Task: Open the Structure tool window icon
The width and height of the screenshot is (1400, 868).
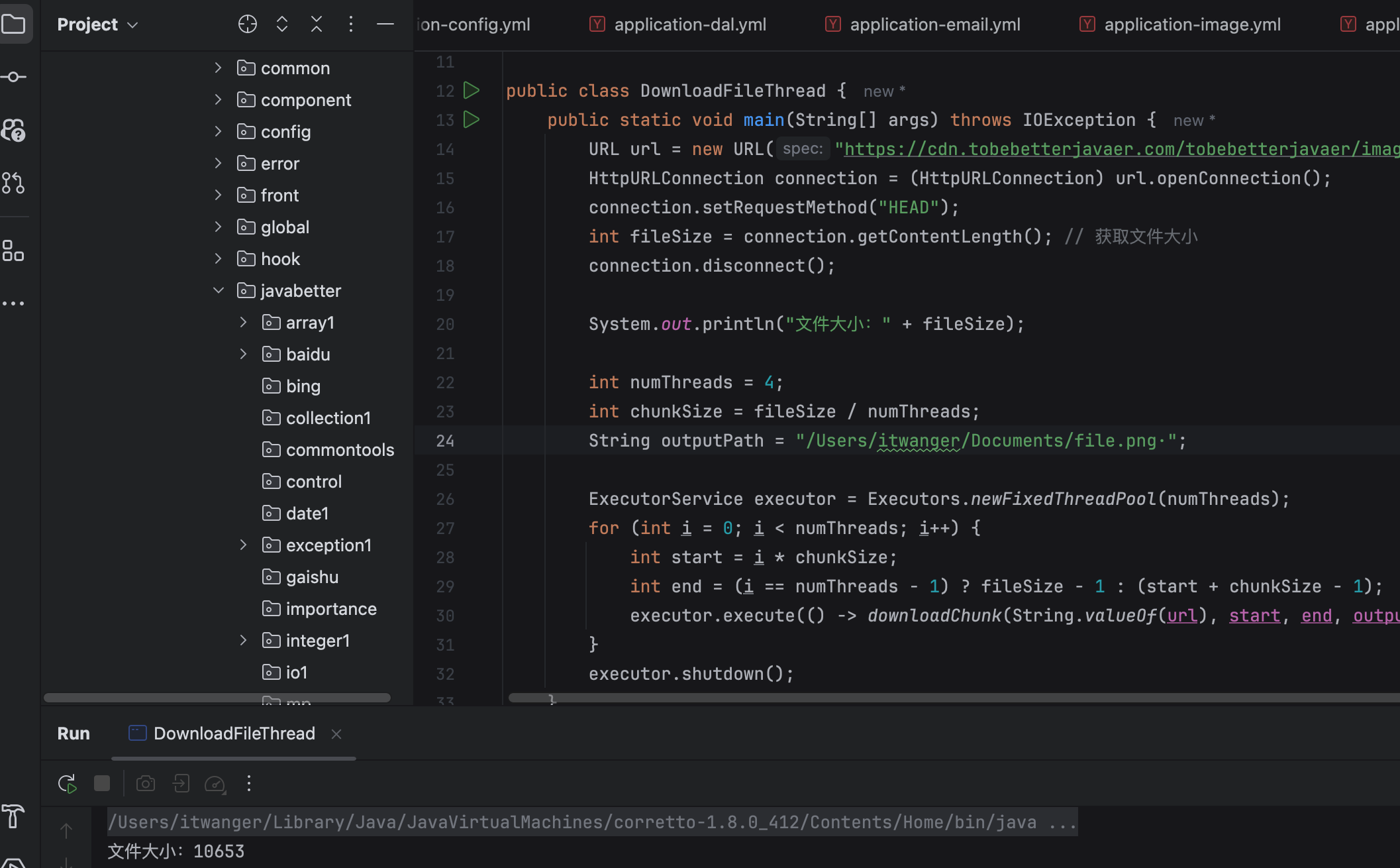Action: pyautogui.click(x=13, y=251)
